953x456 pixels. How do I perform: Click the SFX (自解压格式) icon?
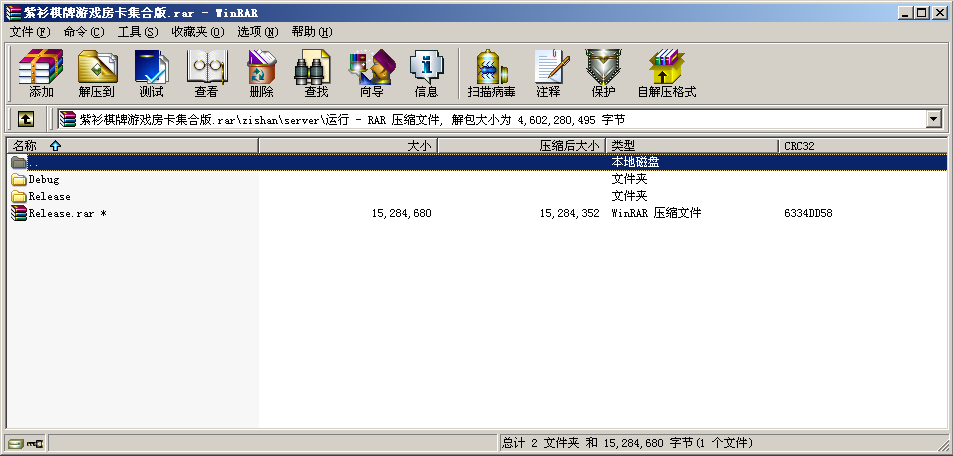666,74
